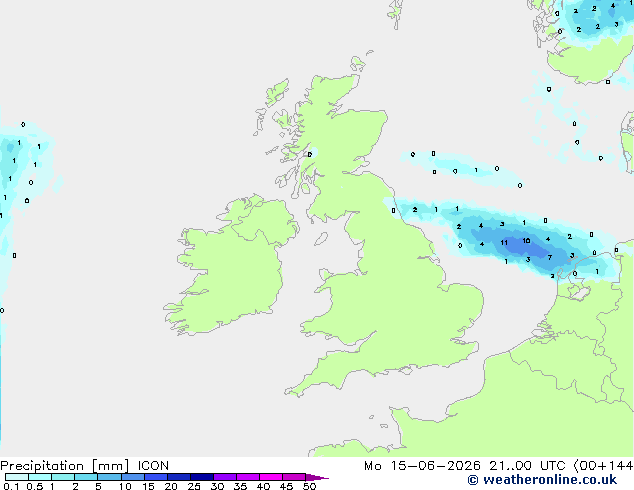
Task: Click the legend scale label '0.1'
Action: [x=11, y=486]
